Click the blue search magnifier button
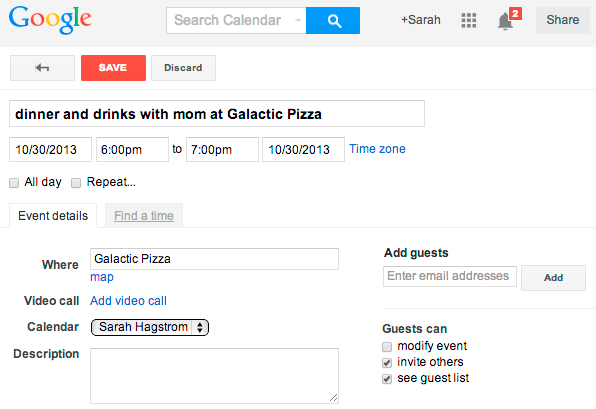596x409 pixels. pos(333,21)
